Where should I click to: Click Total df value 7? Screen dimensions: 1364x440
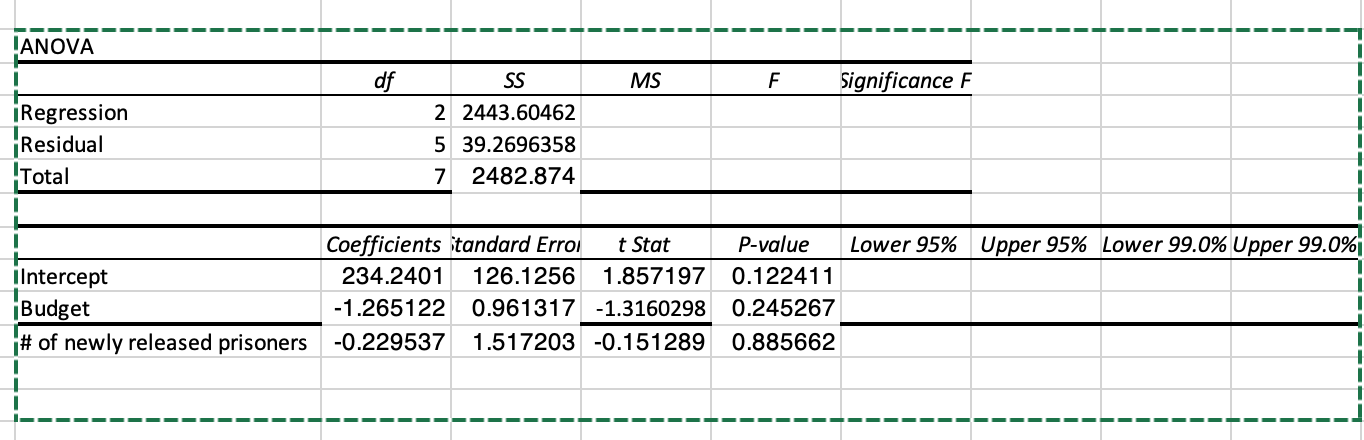click(386, 177)
